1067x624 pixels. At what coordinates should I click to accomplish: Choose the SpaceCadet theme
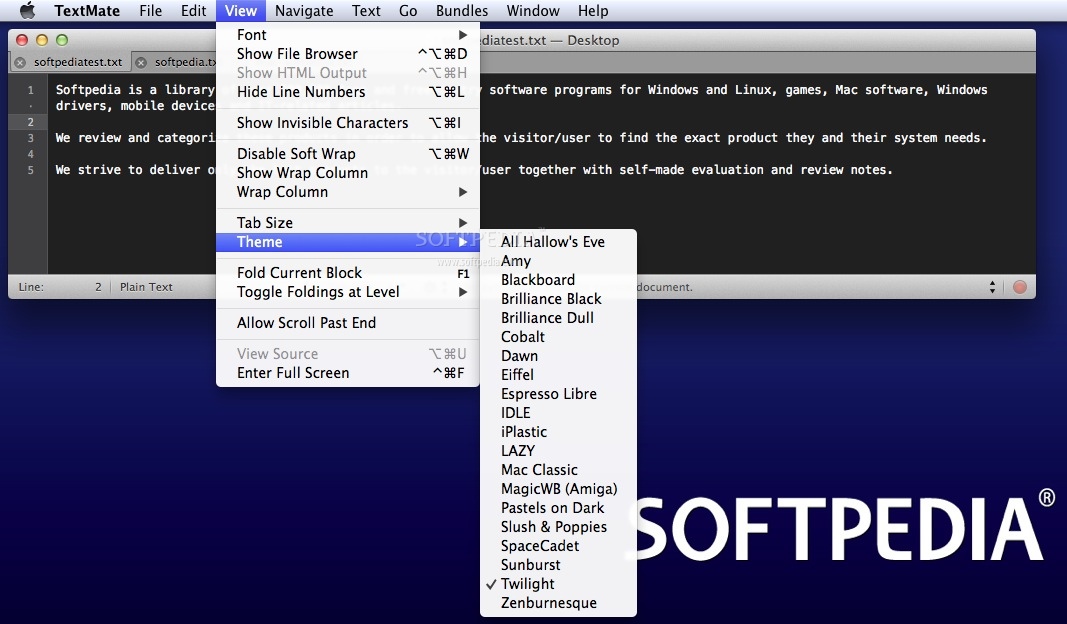pyautogui.click(x=558, y=546)
